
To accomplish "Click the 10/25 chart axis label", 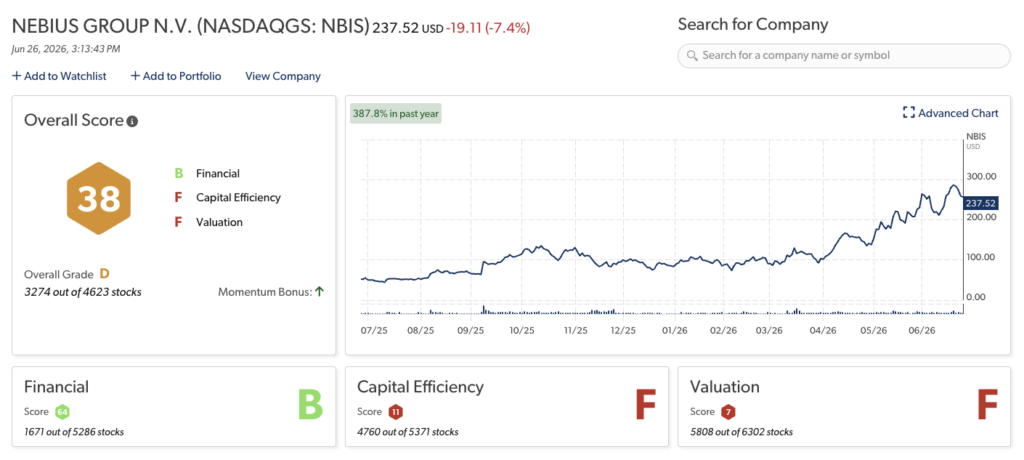I will pos(521,331).
